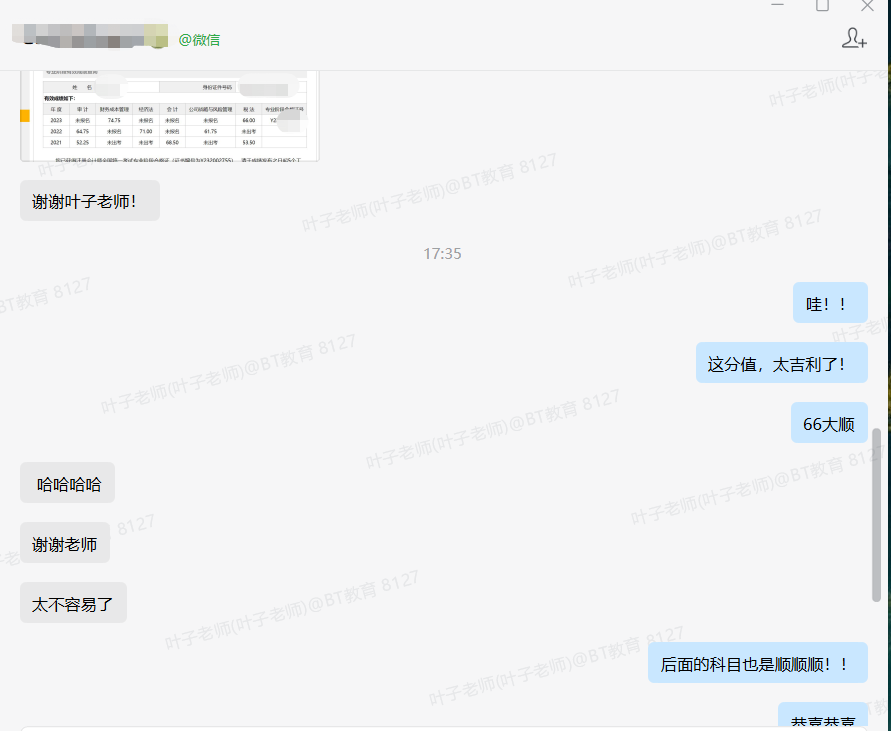Close the chat window
891x731 pixels.
(x=867, y=6)
